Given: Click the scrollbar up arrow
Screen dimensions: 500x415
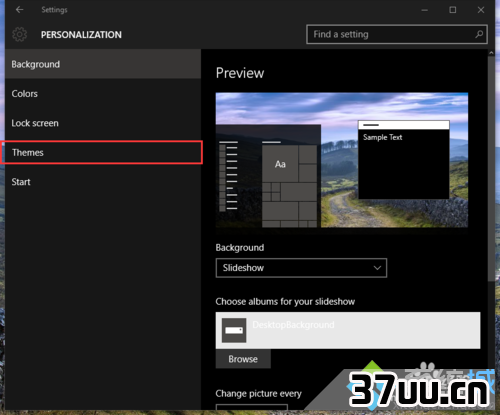Looking at the screenshot, I should coord(491,53).
